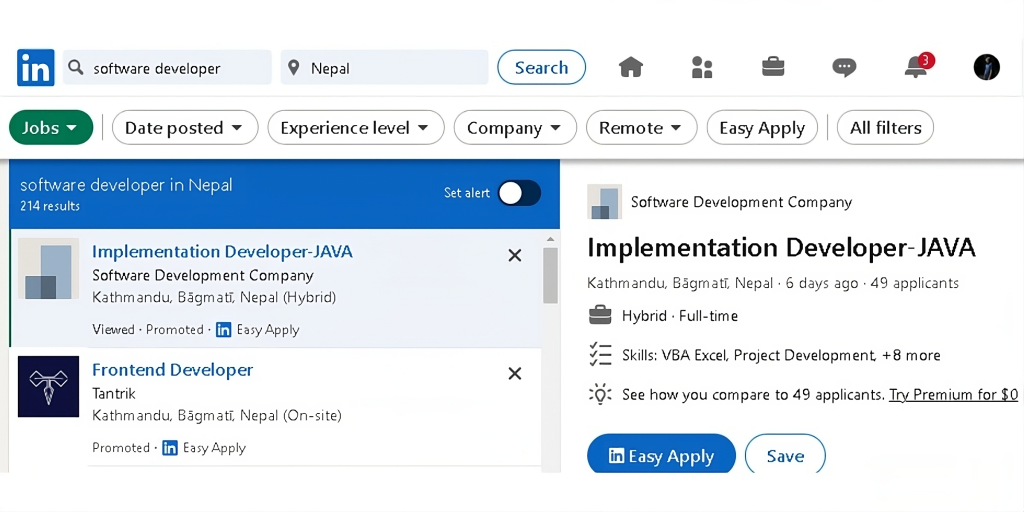Open the Notifications bell icon

[x=916, y=67]
